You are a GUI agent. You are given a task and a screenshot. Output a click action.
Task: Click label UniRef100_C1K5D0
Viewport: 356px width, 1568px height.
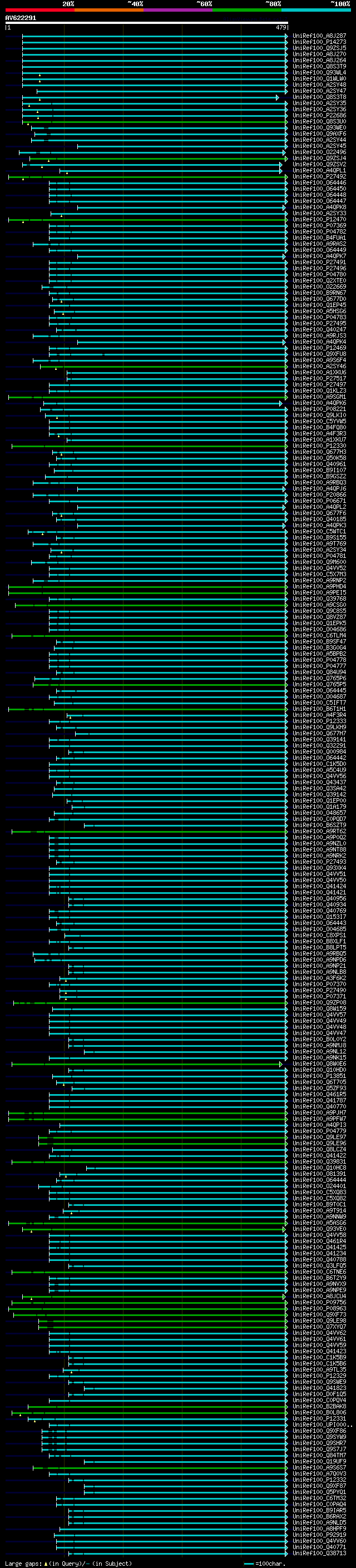tap(319, 764)
